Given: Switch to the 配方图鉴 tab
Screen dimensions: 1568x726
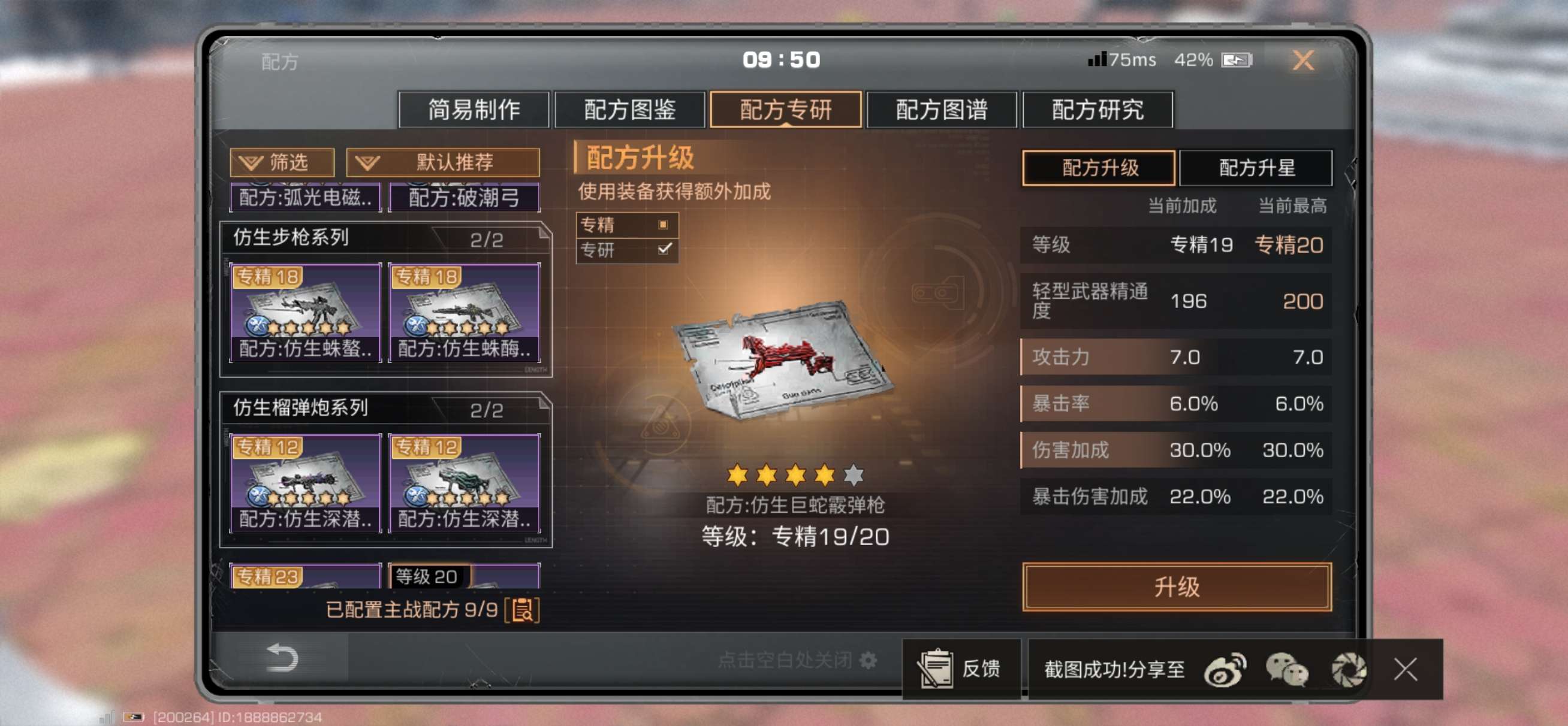Looking at the screenshot, I should [x=629, y=110].
